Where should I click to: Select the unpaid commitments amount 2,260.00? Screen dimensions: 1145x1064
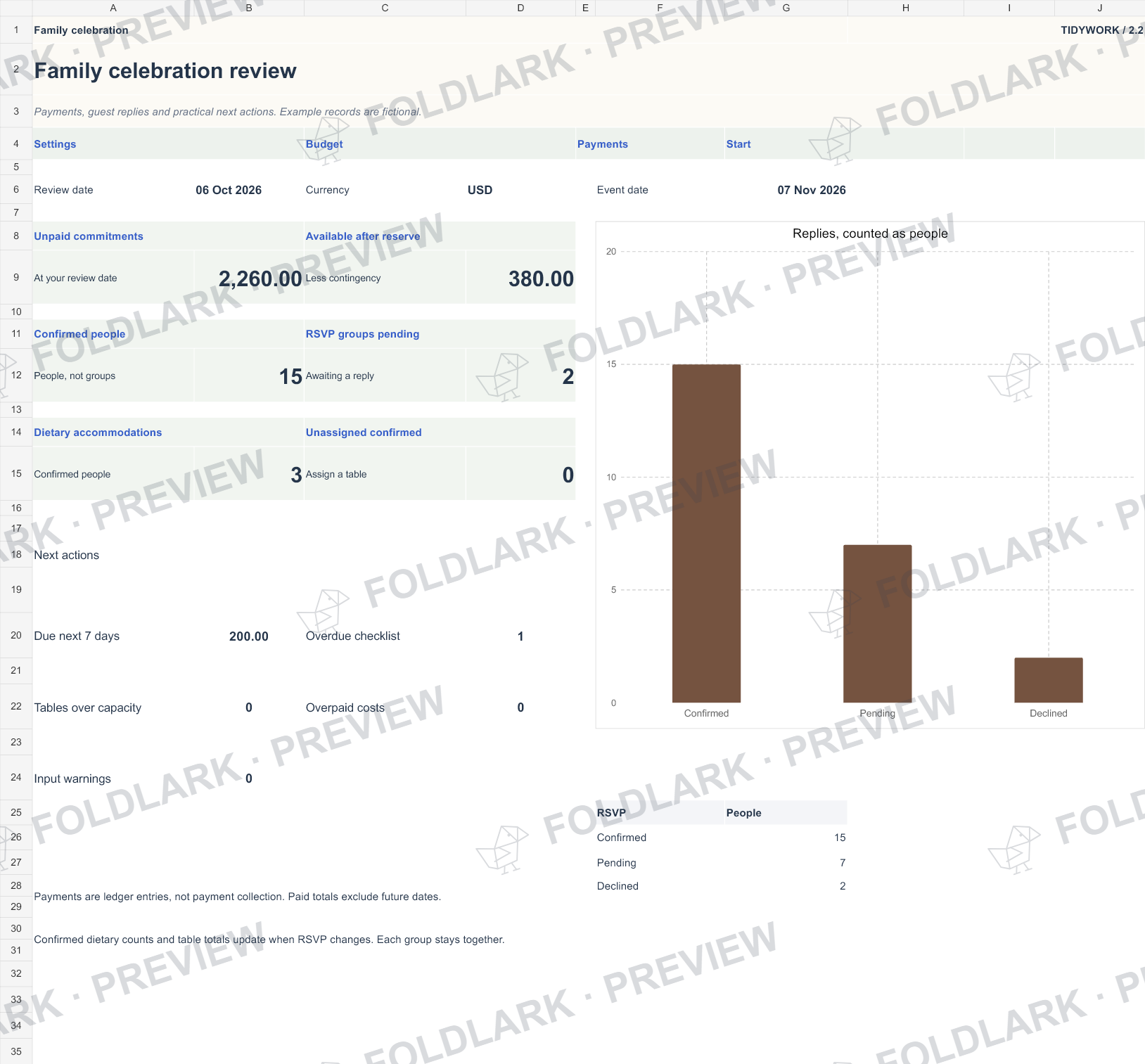click(x=260, y=278)
